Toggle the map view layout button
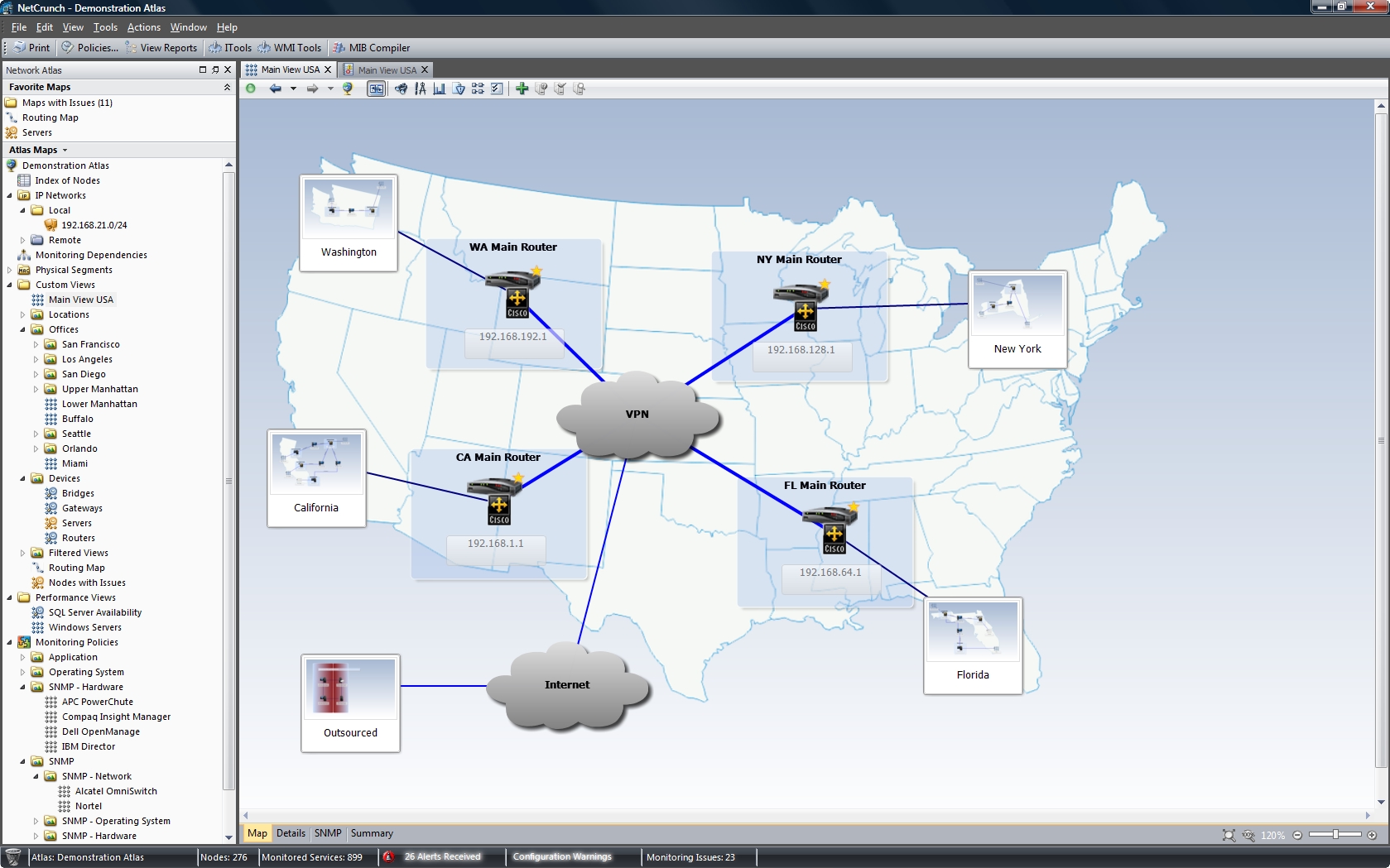This screenshot has width=1390, height=868. point(377,89)
